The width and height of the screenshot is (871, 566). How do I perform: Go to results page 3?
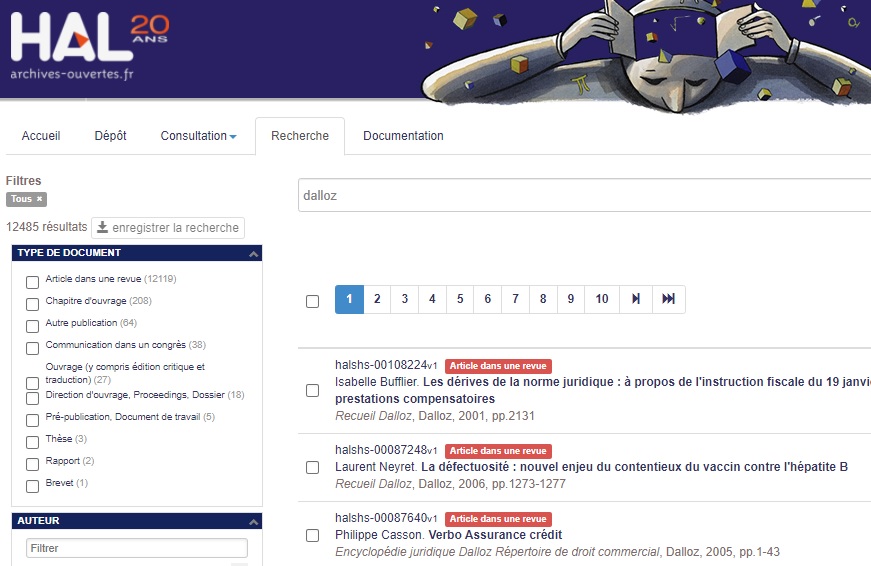click(x=405, y=299)
